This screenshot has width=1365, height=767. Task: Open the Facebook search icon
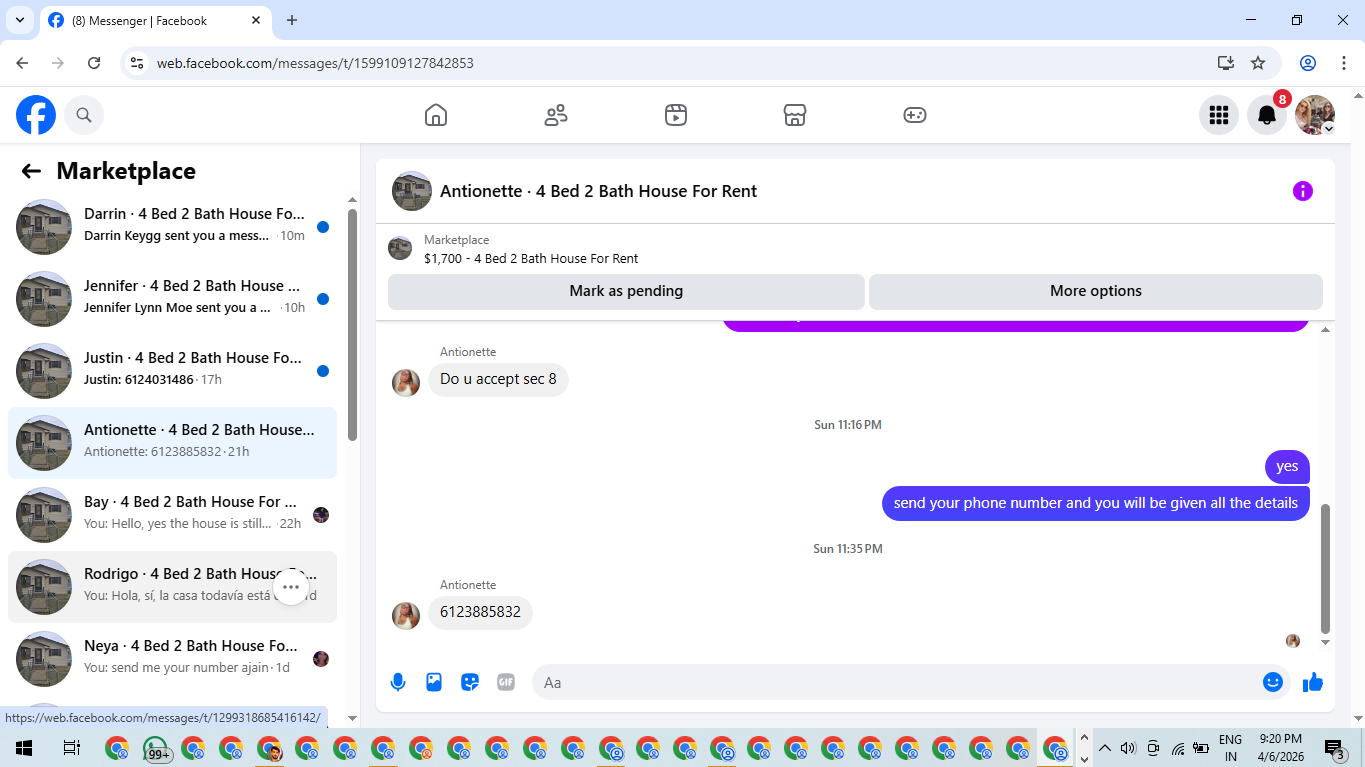84,115
